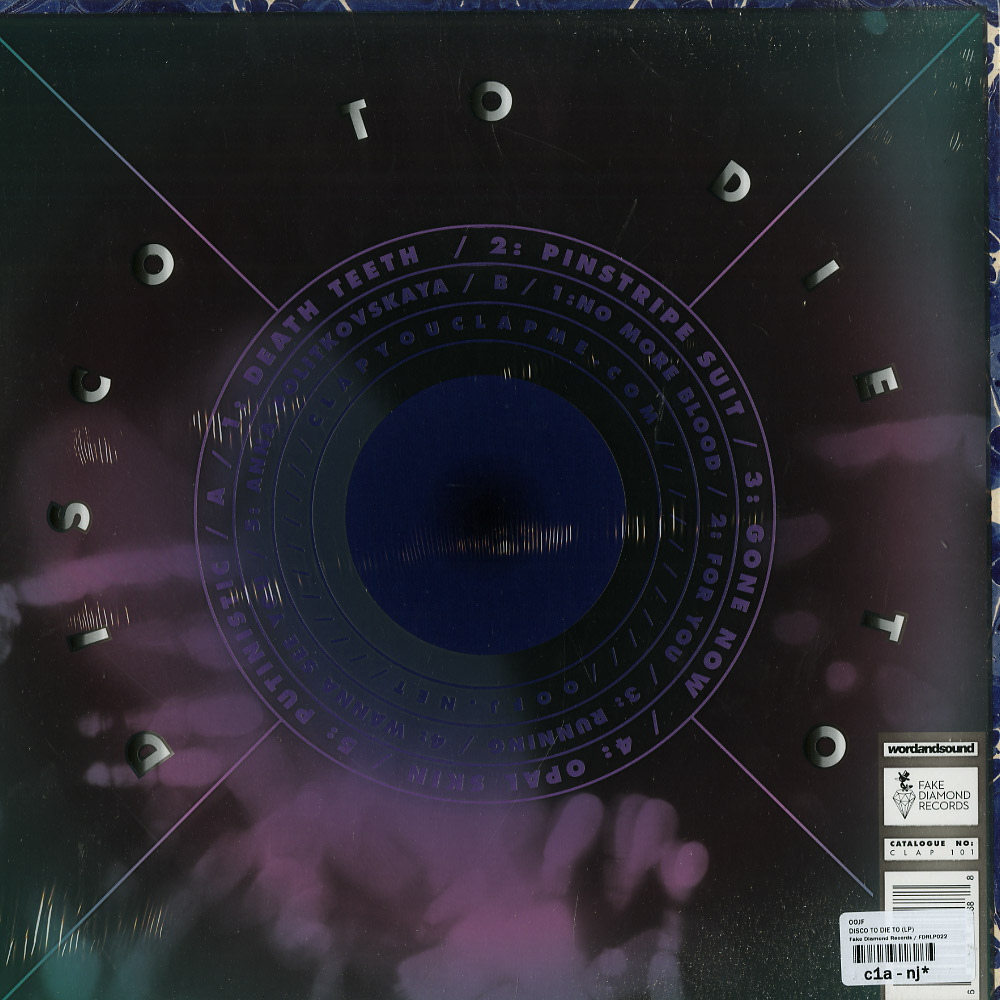Viewport: 1000px width, 1000px height.
Task: Click 'Fake Diamond Records / FDRLP022' sticker line
Action: coord(898,939)
